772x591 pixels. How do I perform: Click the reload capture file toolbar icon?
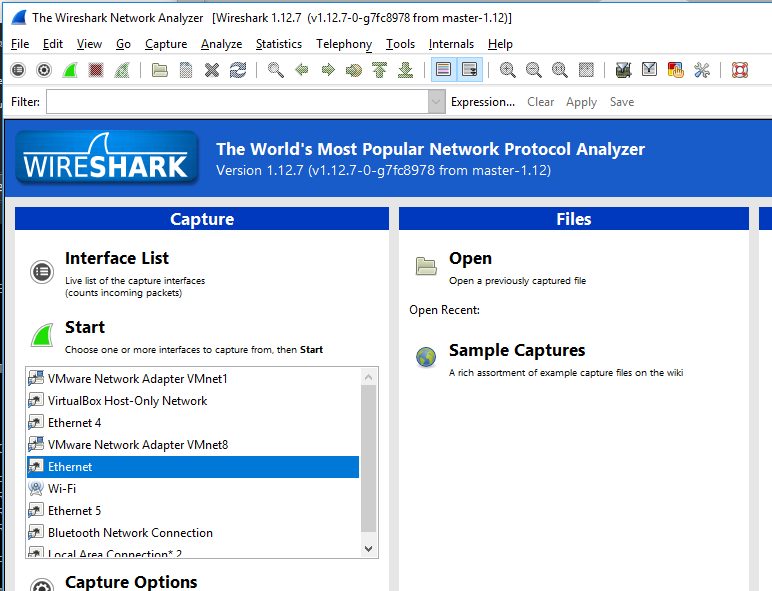pyautogui.click(x=238, y=70)
